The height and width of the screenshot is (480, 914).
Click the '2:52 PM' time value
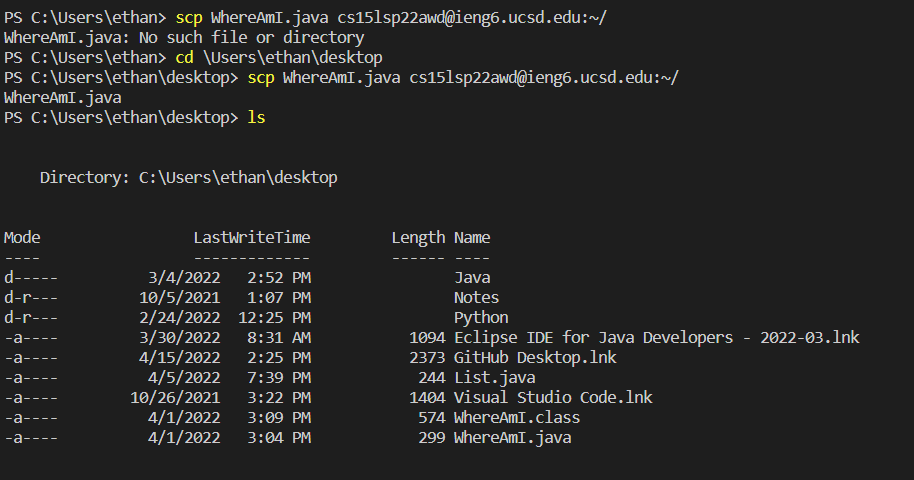coord(279,278)
